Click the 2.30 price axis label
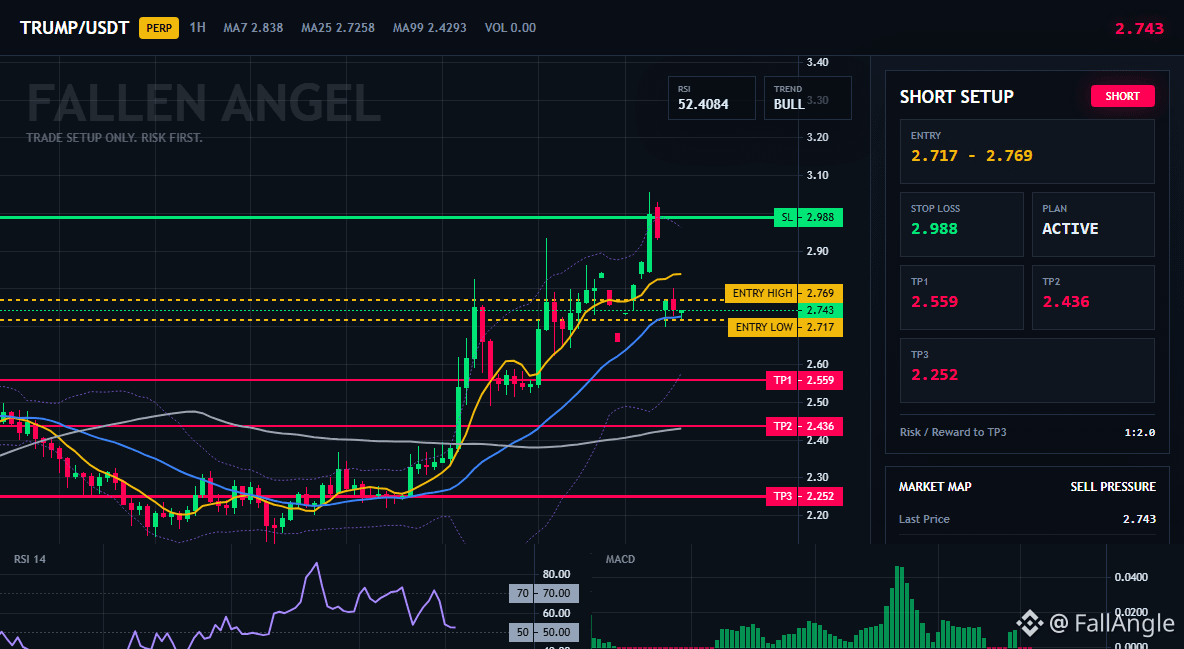The width and height of the screenshot is (1184, 649). tap(818, 477)
